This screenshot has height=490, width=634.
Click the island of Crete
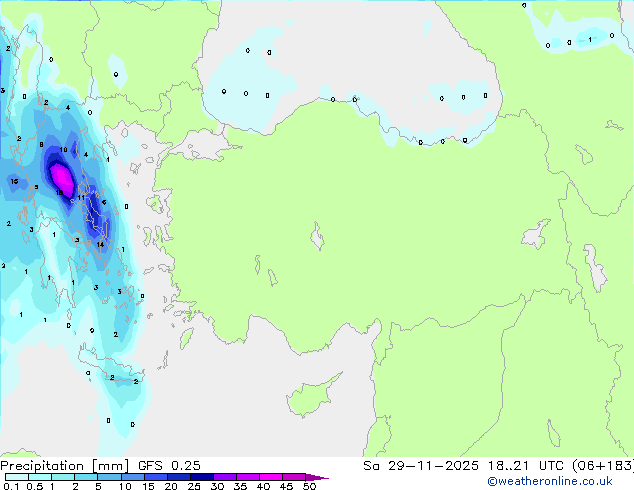[111, 367]
